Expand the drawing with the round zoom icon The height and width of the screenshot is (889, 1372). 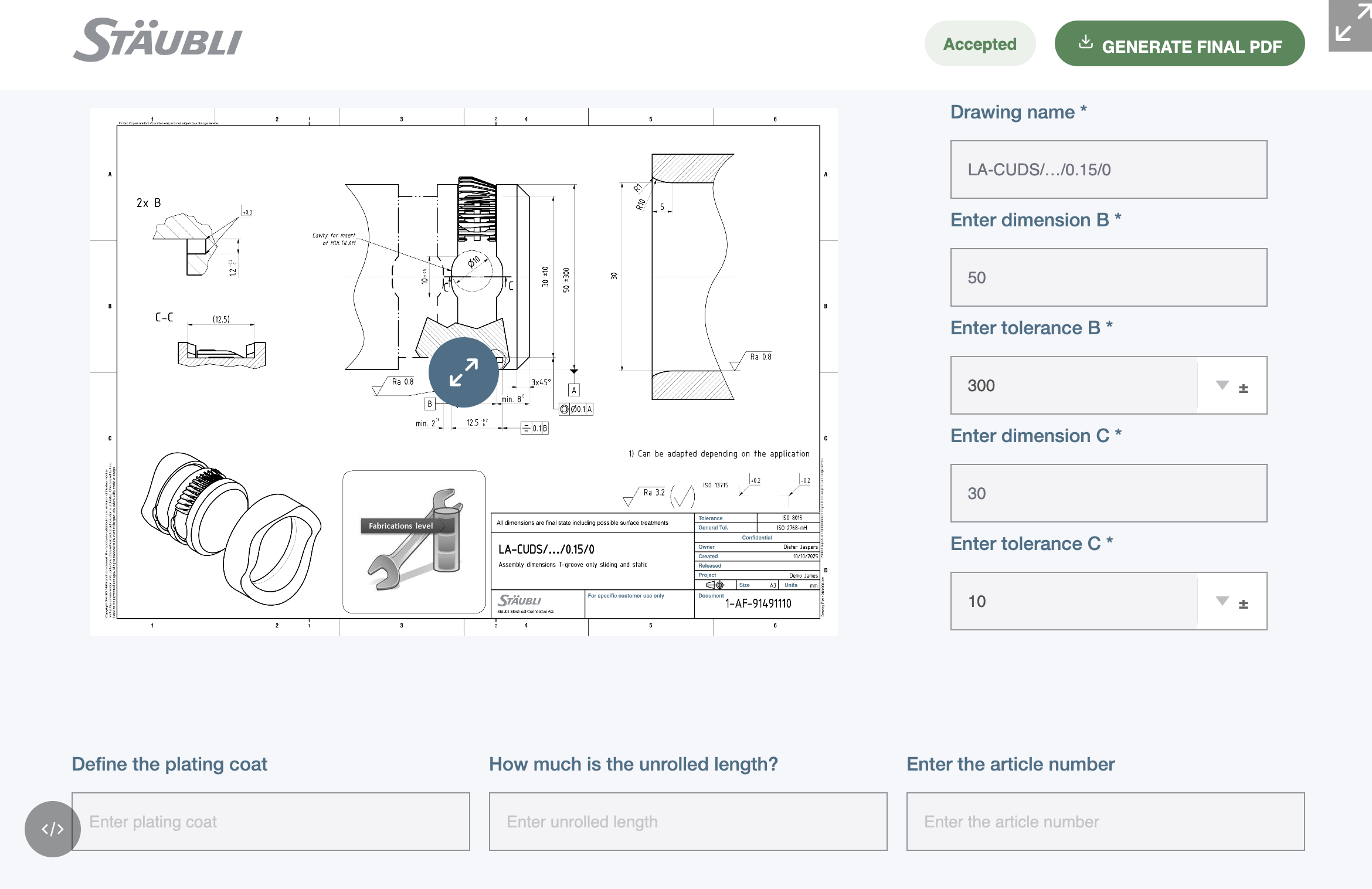click(x=463, y=372)
